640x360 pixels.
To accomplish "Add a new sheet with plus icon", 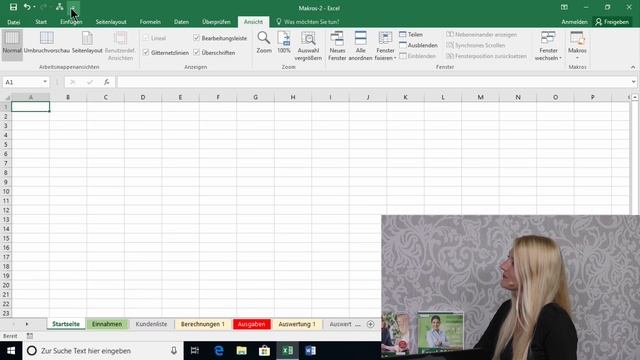I will pyautogui.click(x=371, y=324).
